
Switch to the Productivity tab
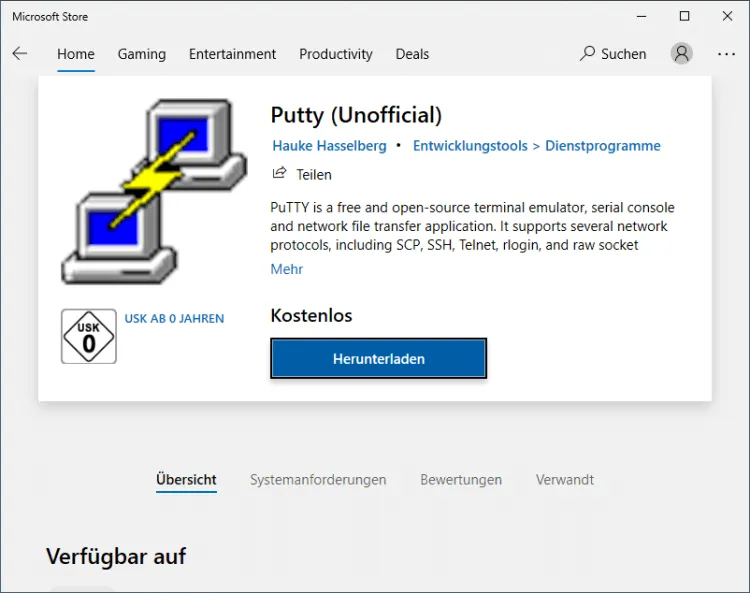335,54
